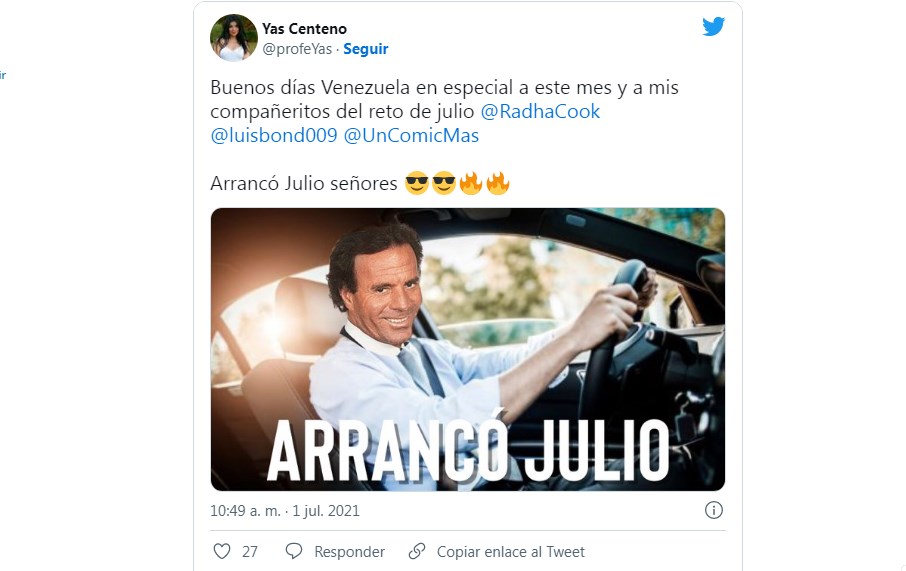Image resolution: width=906 pixels, height=571 pixels.
Task: Click the 10:49 a. m. · 1 jul. 2021 timestamp
Action: pyautogui.click(x=285, y=511)
